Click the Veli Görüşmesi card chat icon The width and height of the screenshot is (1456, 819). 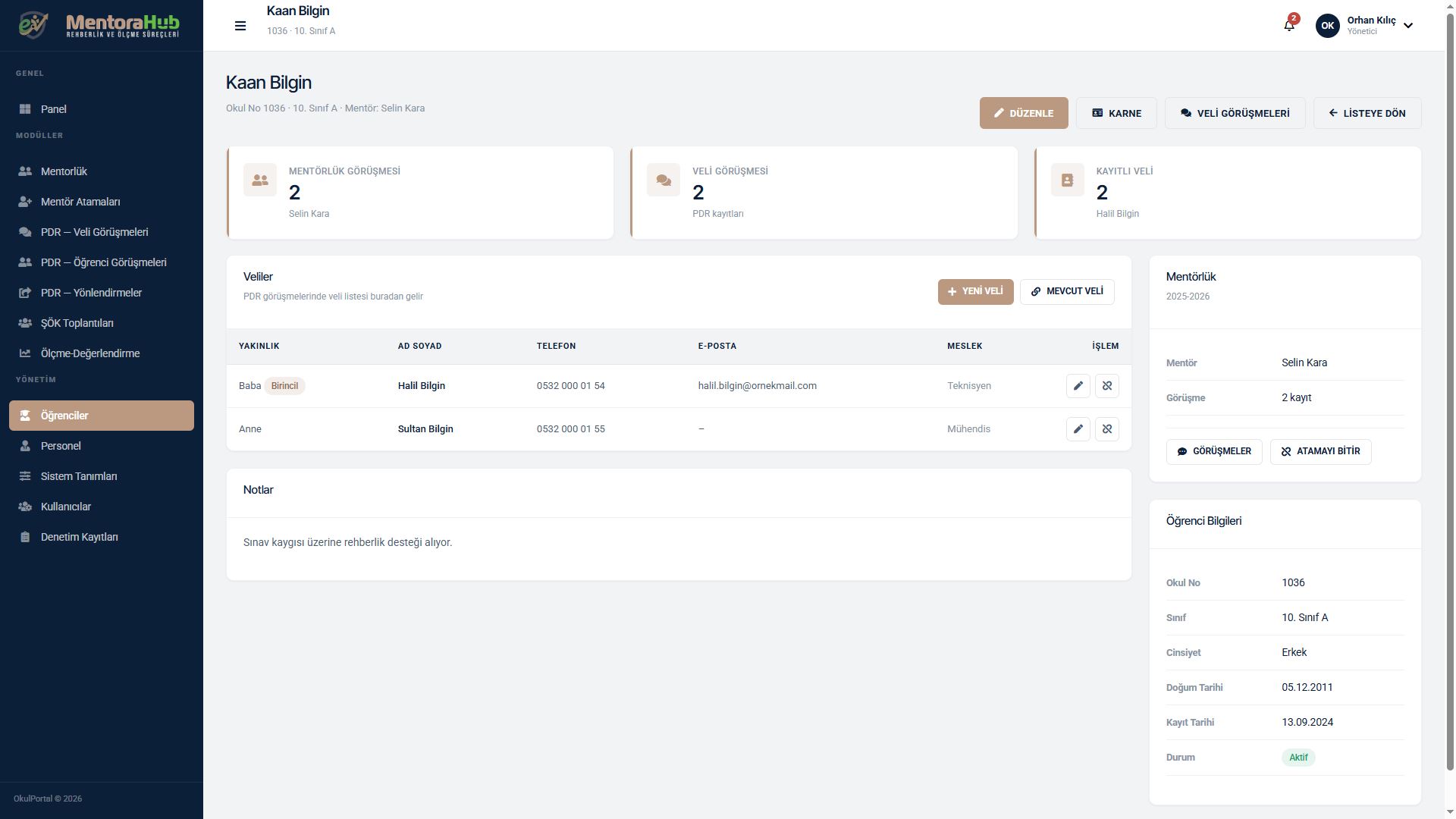pyautogui.click(x=664, y=180)
